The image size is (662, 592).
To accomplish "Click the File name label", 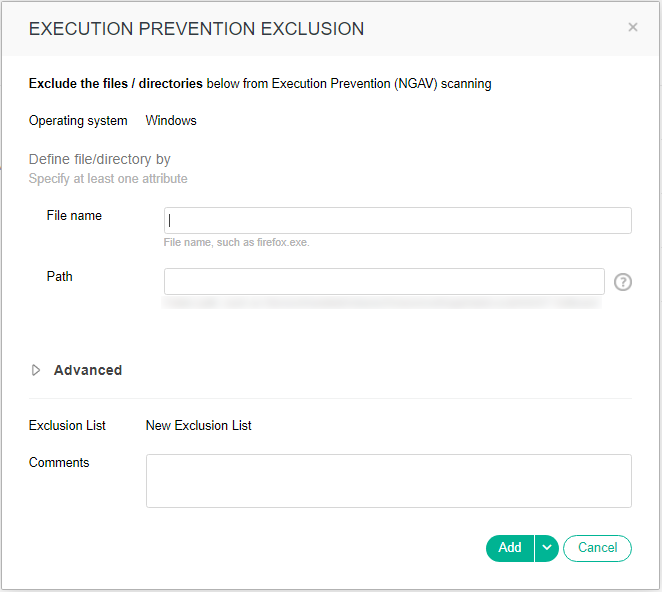I will tap(74, 216).
